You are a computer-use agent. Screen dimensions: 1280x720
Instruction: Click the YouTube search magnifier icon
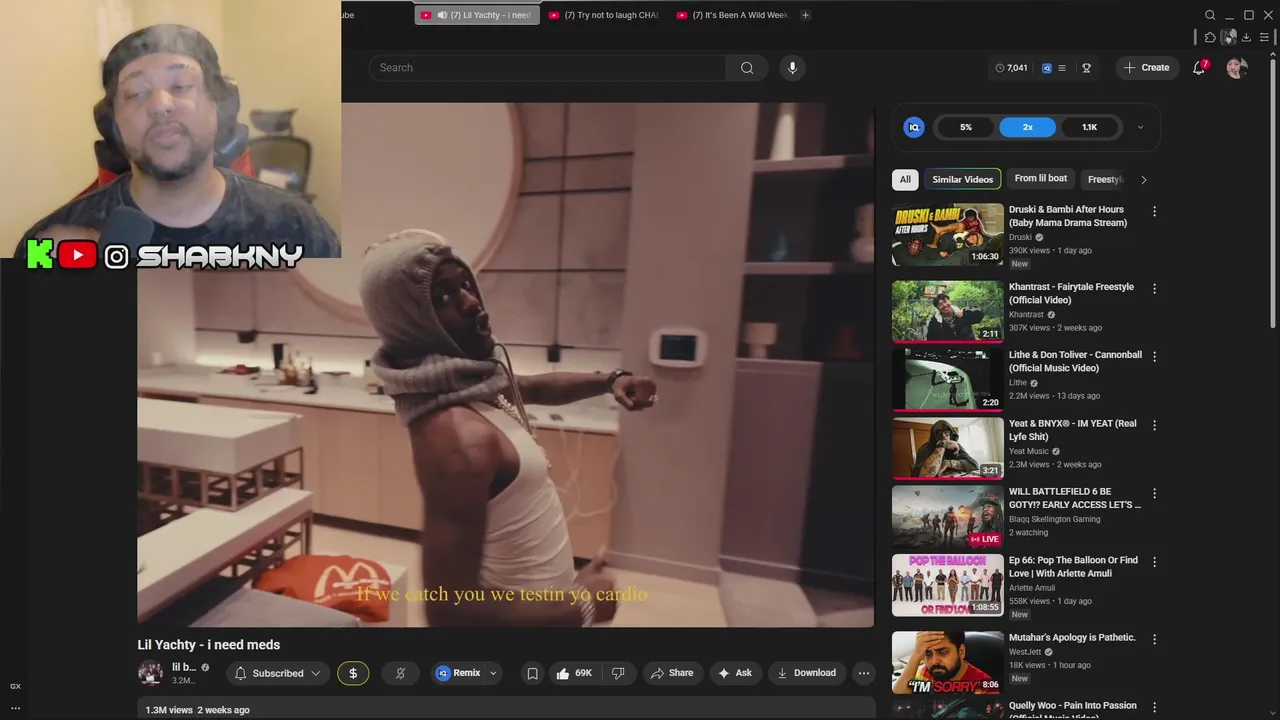tap(747, 68)
